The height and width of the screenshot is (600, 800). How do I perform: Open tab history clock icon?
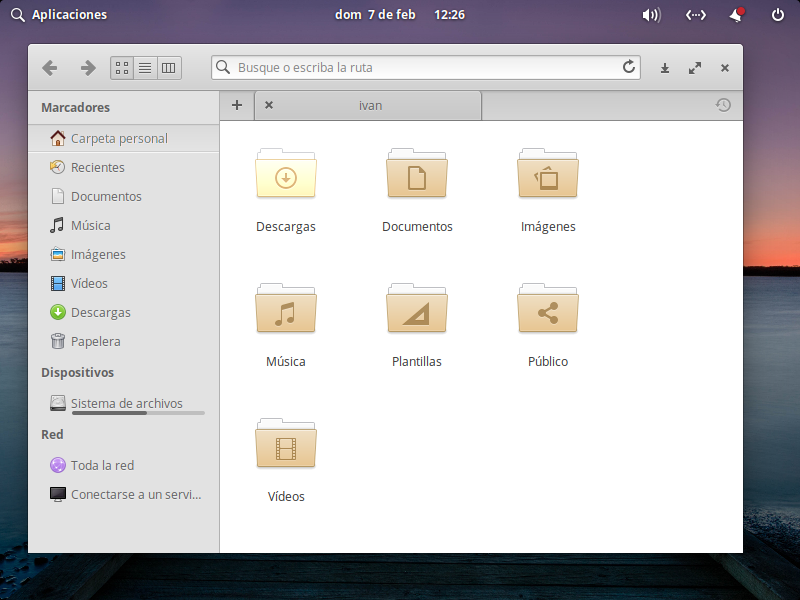point(723,105)
